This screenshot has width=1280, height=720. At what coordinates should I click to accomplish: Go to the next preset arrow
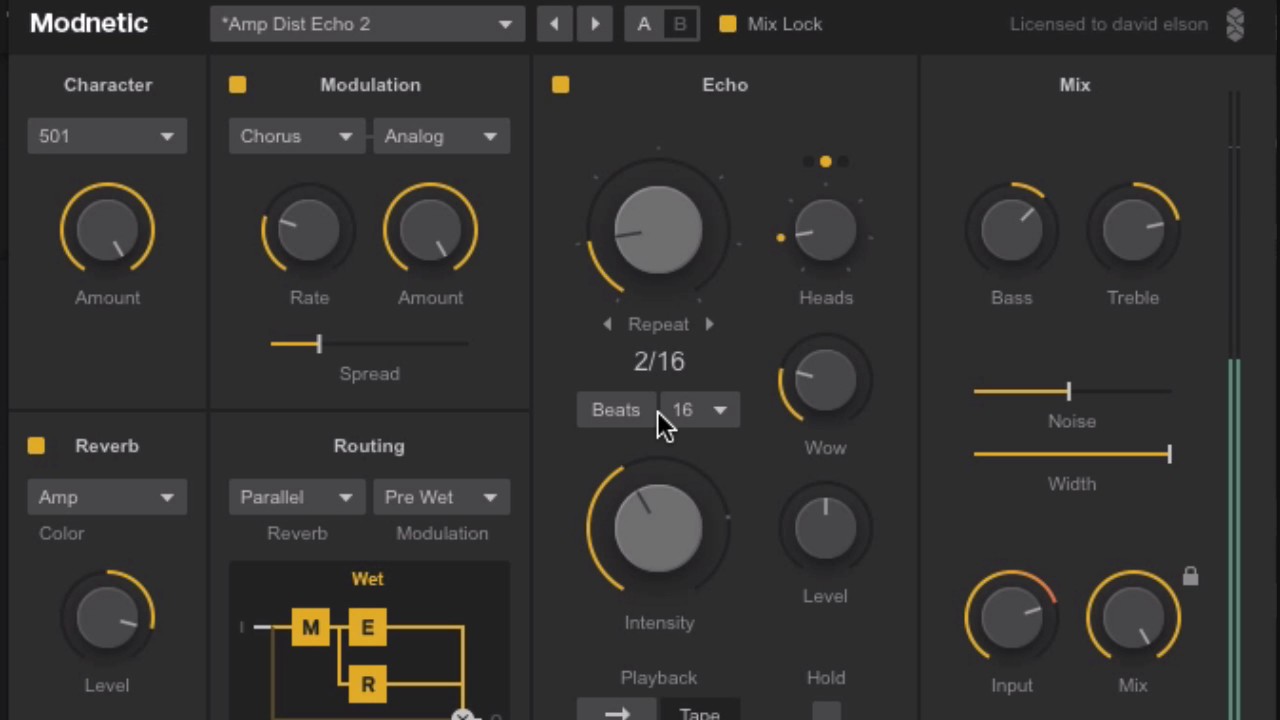tap(595, 24)
